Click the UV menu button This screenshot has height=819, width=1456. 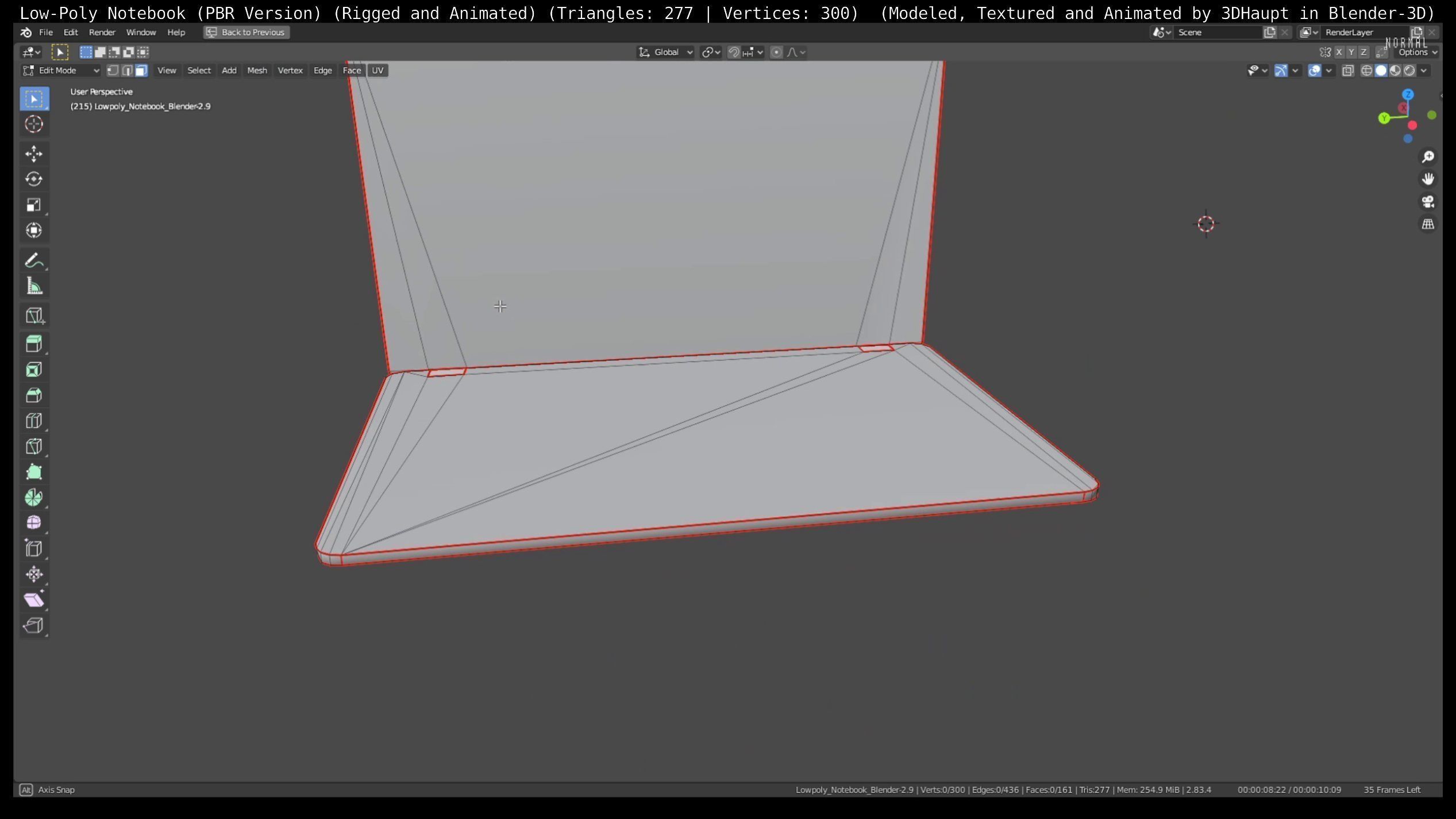[377, 70]
